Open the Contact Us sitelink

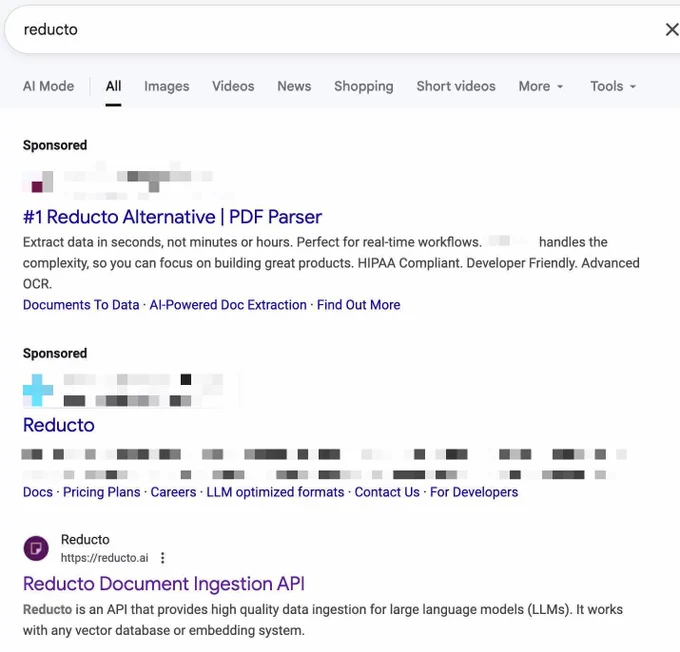[387, 492]
